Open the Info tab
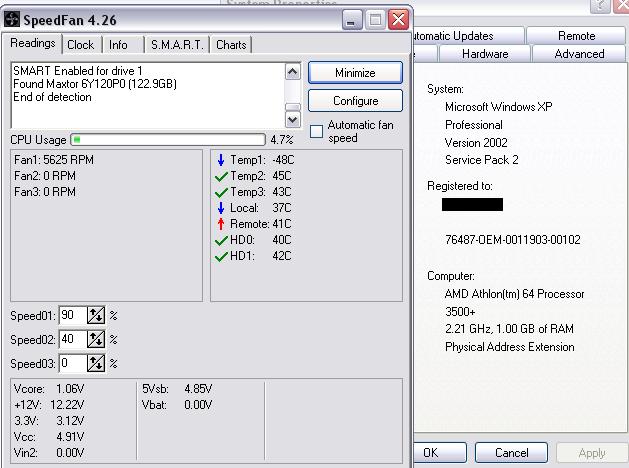Viewport: 629px width, 468px height. click(118, 45)
